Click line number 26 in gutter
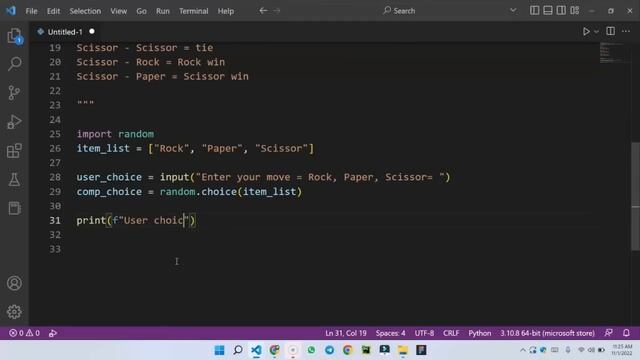This screenshot has height=360, width=640. coord(55,149)
